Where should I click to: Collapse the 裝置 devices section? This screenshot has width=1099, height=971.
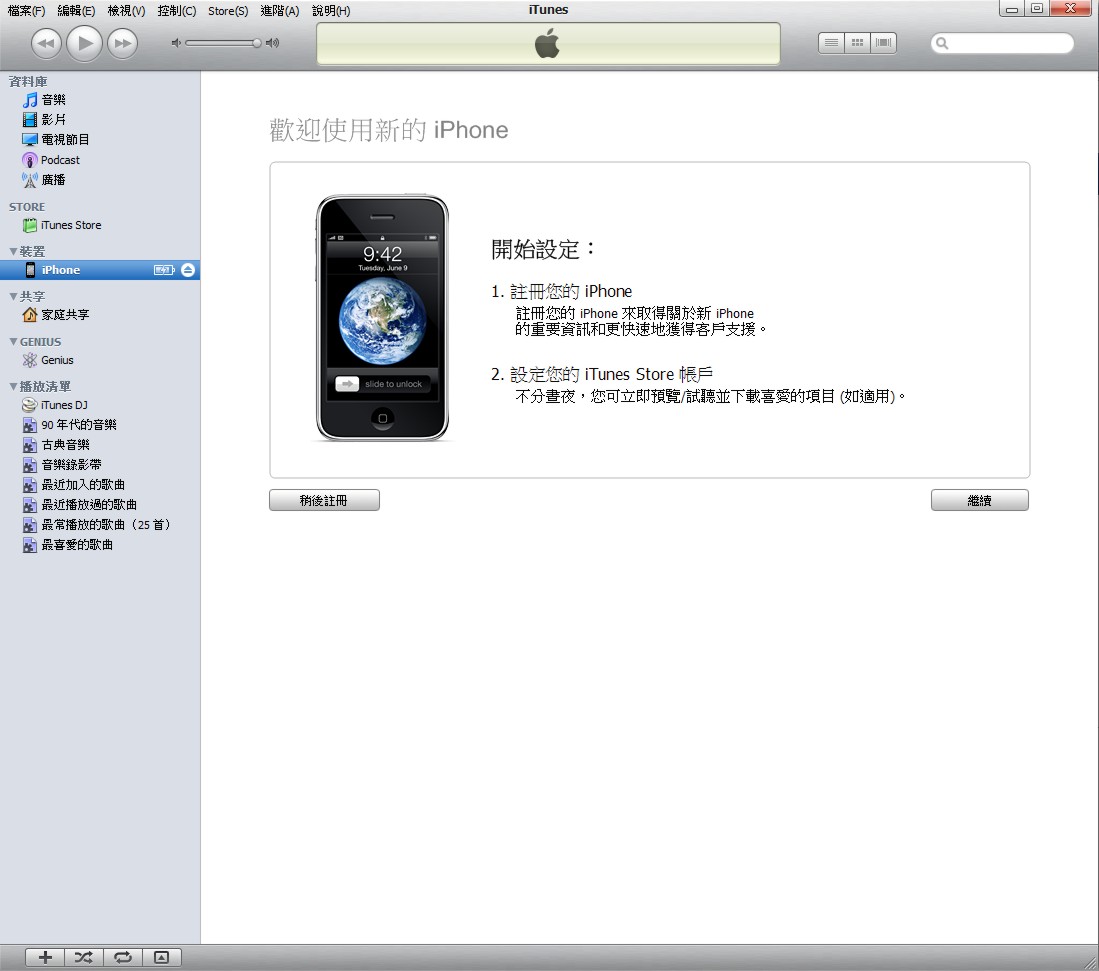[x=13, y=251]
